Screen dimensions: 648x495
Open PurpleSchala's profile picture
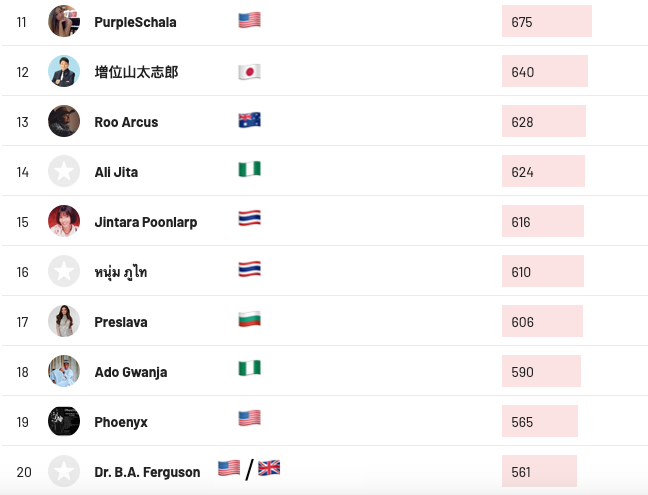(x=64, y=21)
